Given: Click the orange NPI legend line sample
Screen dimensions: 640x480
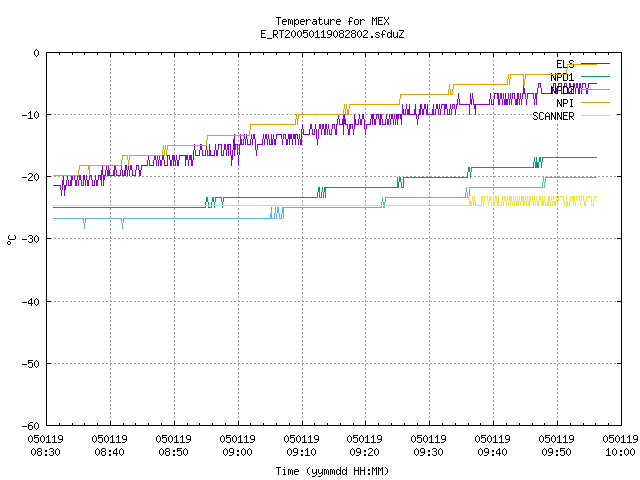Looking at the screenshot, I should click(x=595, y=102).
